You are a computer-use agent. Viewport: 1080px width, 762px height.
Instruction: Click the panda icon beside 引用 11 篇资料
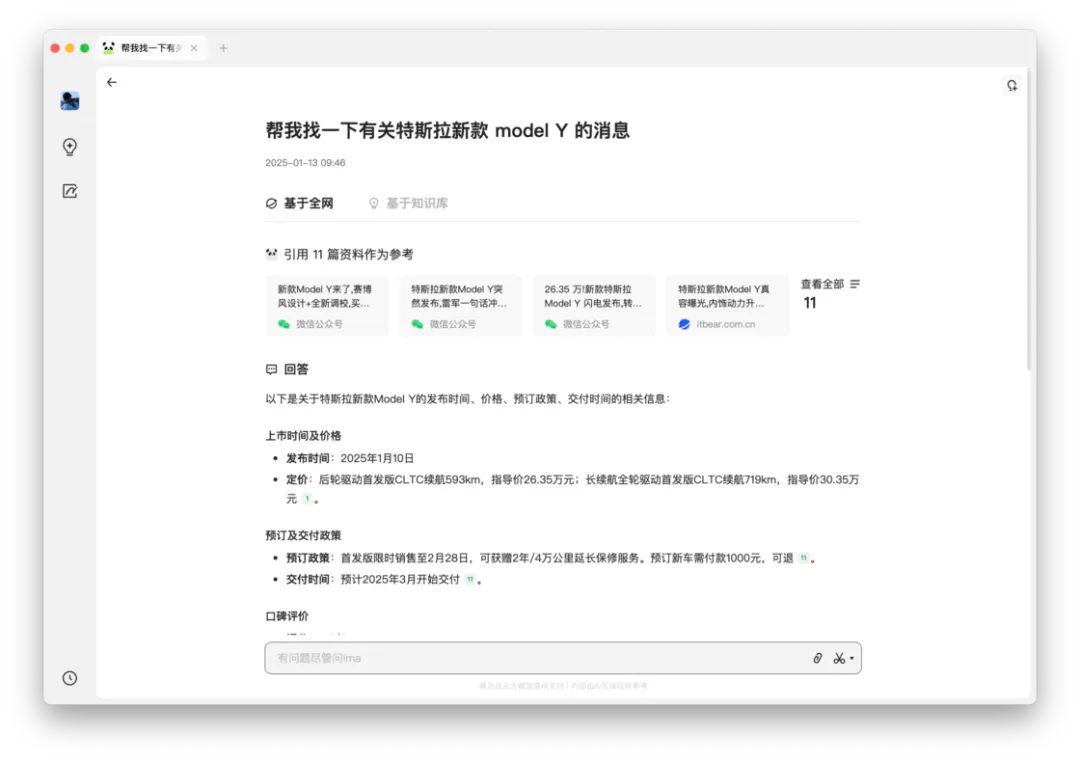[x=271, y=254]
